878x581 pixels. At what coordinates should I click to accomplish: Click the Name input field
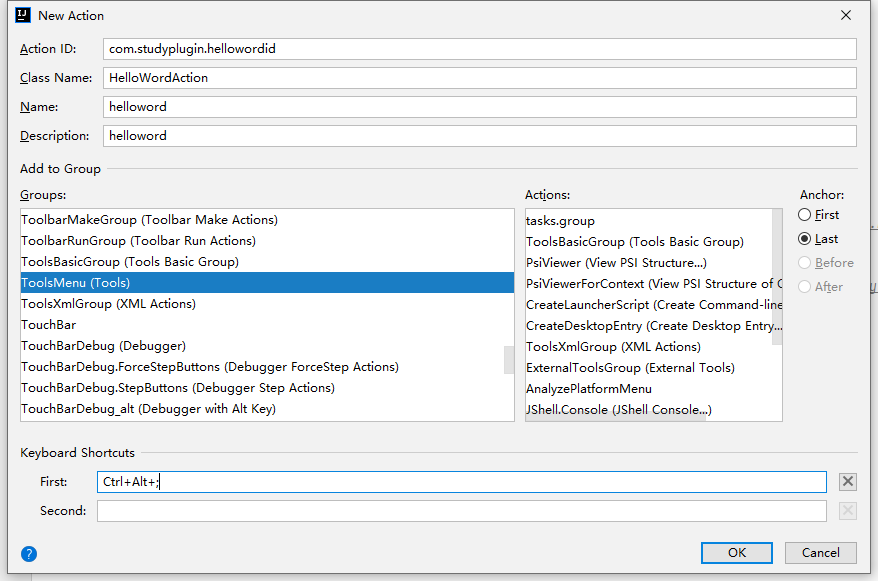(x=480, y=107)
